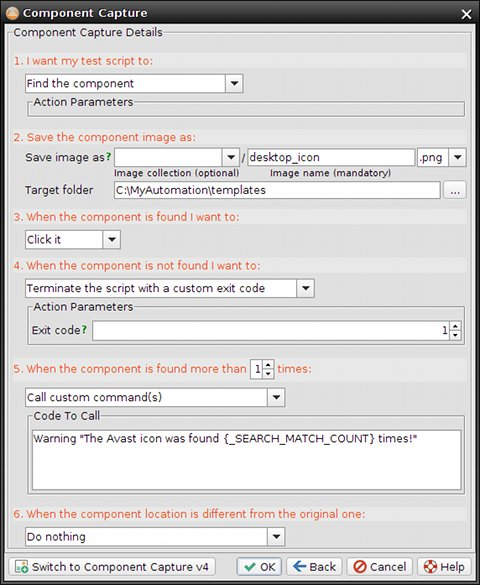Open the Do nothing dropdown
The height and width of the screenshot is (585, 480).
coord(276,536)
